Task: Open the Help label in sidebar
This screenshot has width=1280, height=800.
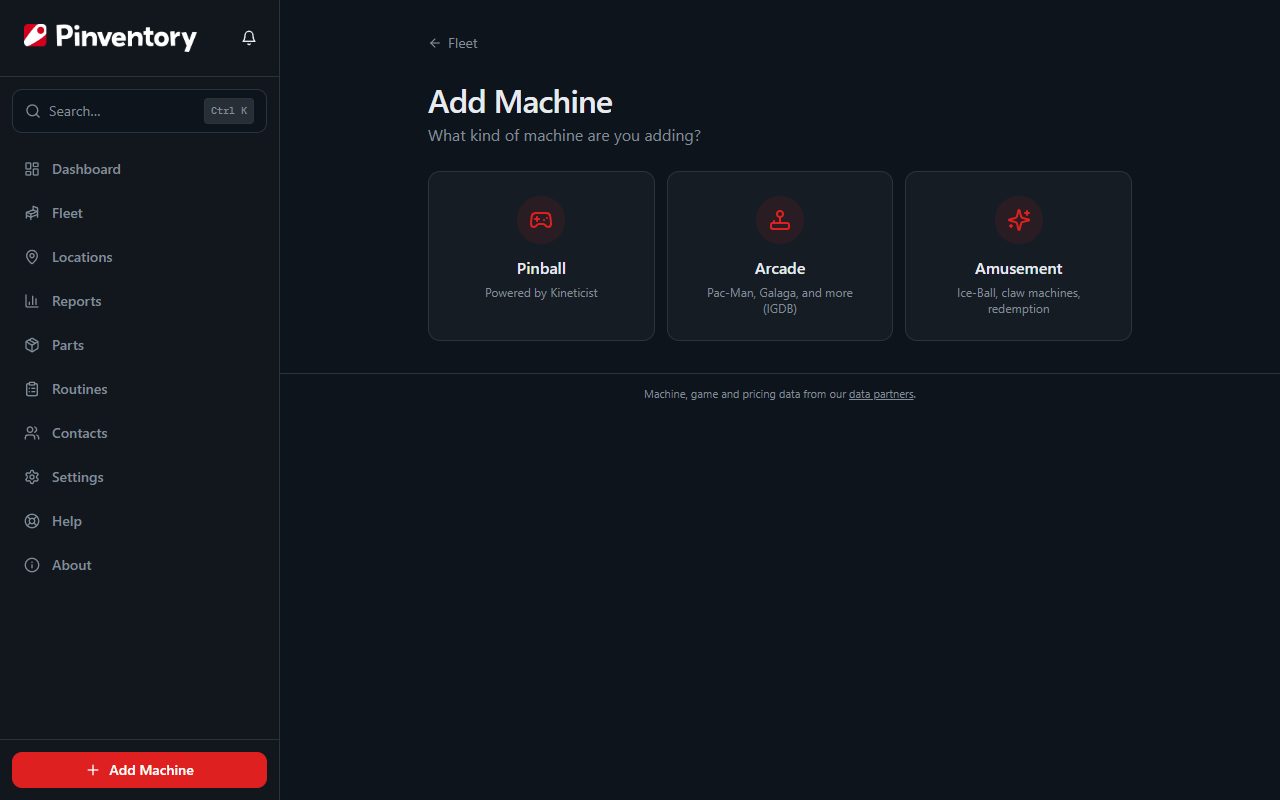Action: 67,521
